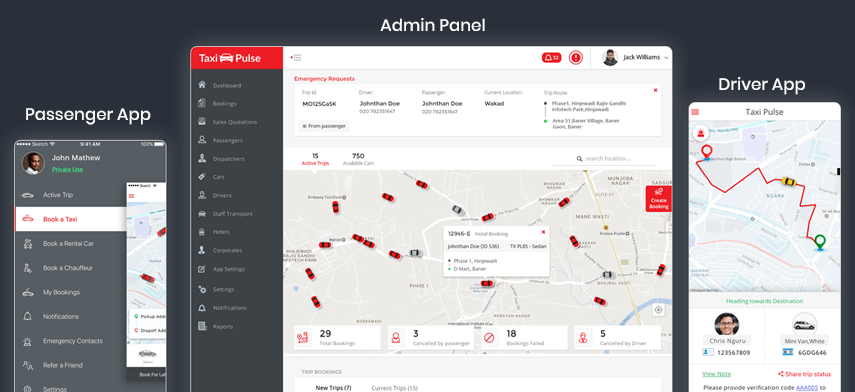Click the gray car marker near Phase 1 on Admin map

click(x=415, y=253)
